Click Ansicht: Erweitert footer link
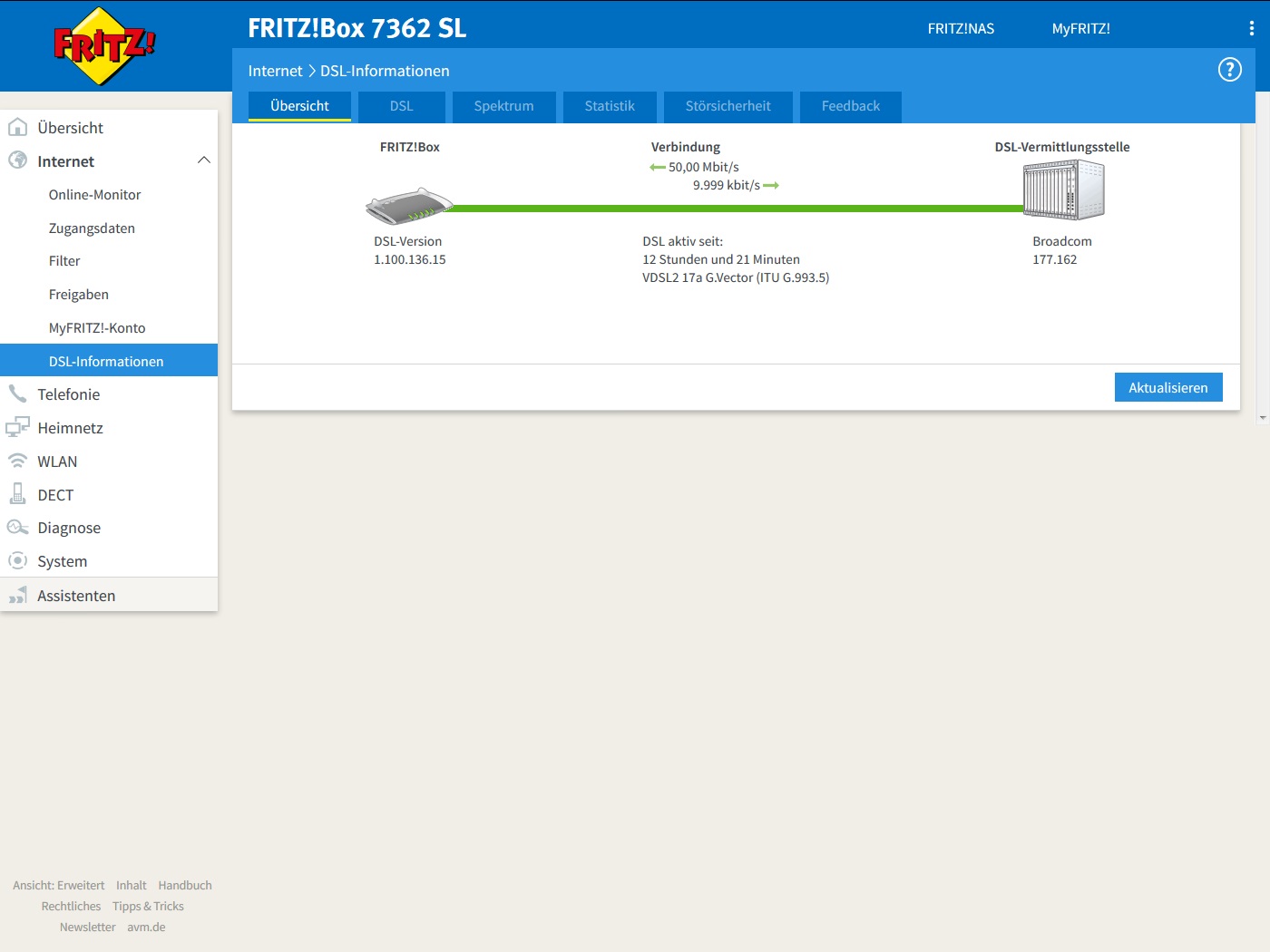This screenshot has width=1270, height=952. coord(58,885)
